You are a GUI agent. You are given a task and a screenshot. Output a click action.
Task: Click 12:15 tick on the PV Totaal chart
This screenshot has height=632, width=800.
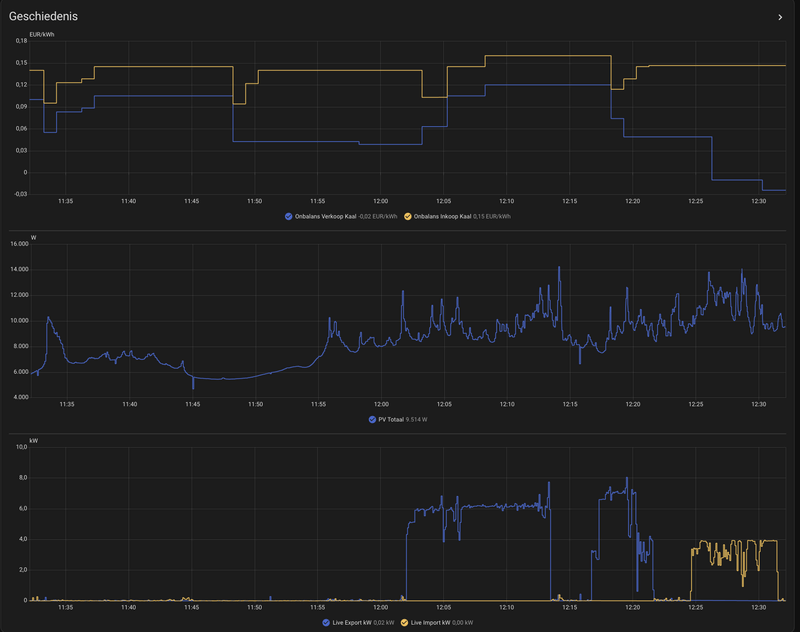[570, 404]
